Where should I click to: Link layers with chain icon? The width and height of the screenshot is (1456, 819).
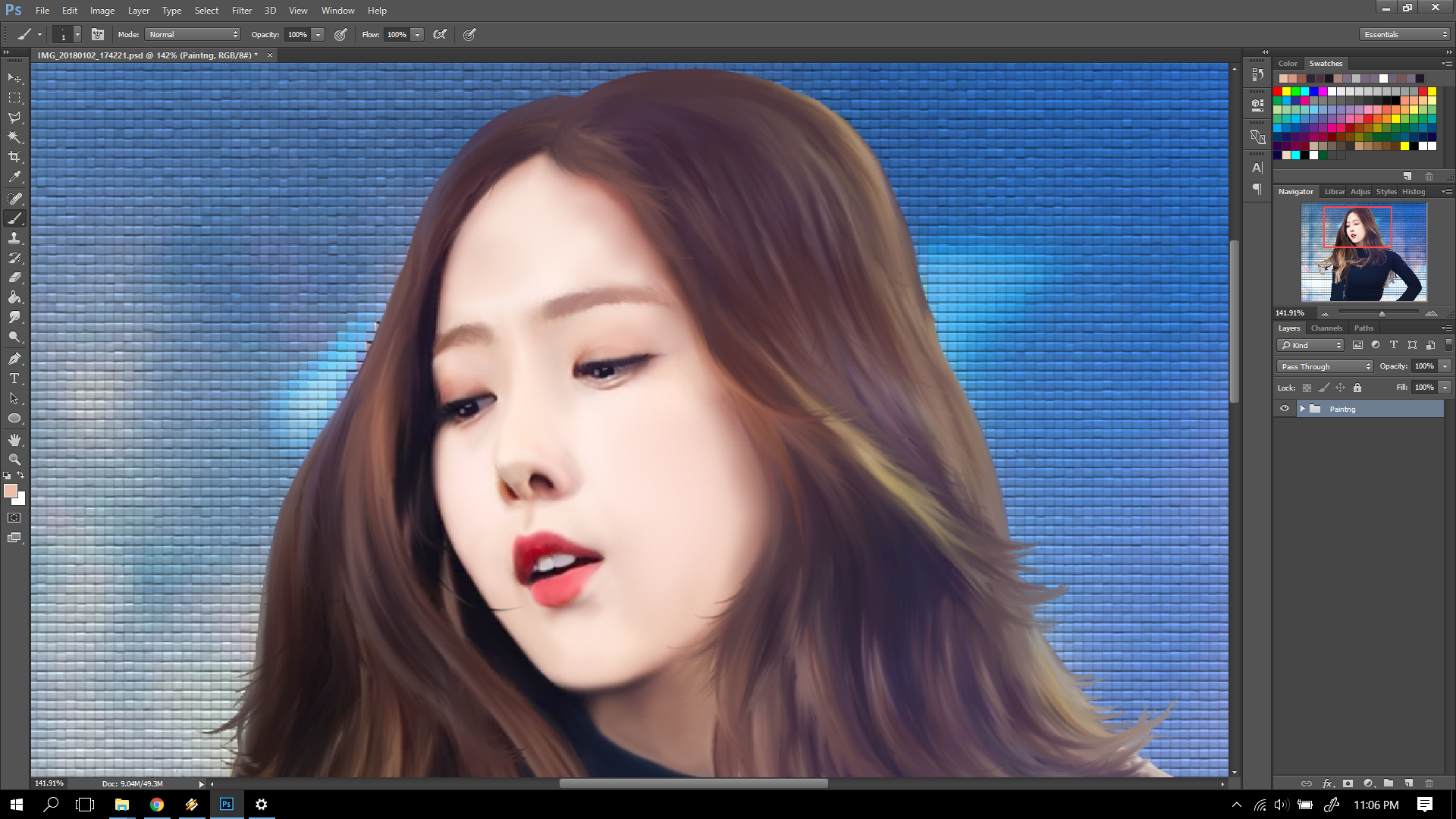[1307, 783]
